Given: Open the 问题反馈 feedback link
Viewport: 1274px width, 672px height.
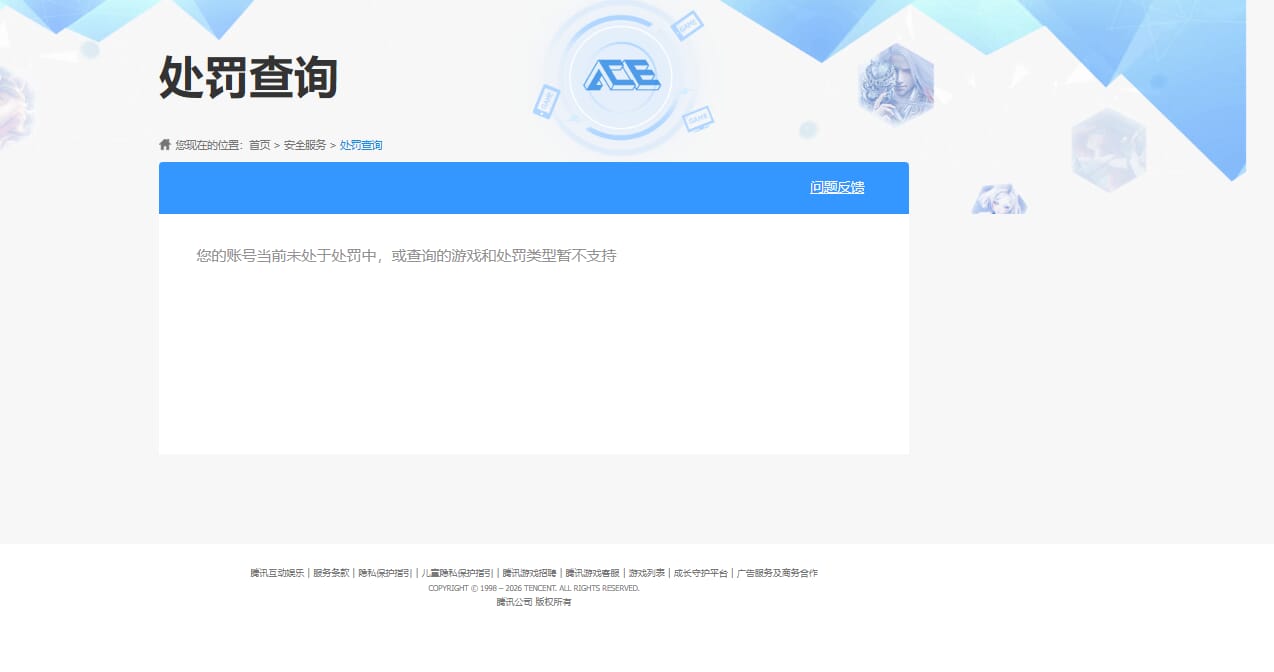Looking at the screenshot, I should (x=837, y=187).
